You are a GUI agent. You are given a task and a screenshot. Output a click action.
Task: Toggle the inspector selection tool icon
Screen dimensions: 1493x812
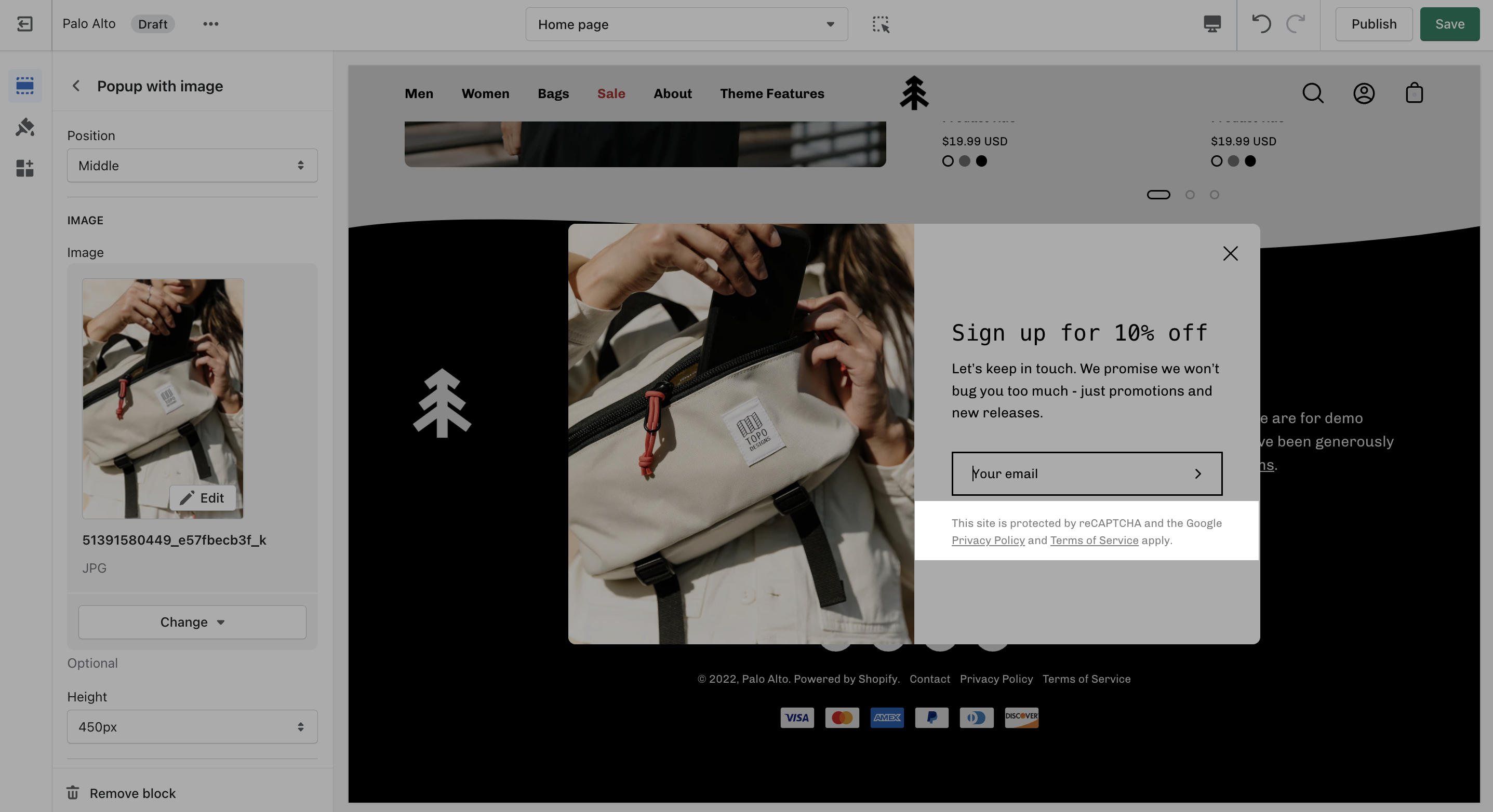pyautogui.click(x=881, y=24)
